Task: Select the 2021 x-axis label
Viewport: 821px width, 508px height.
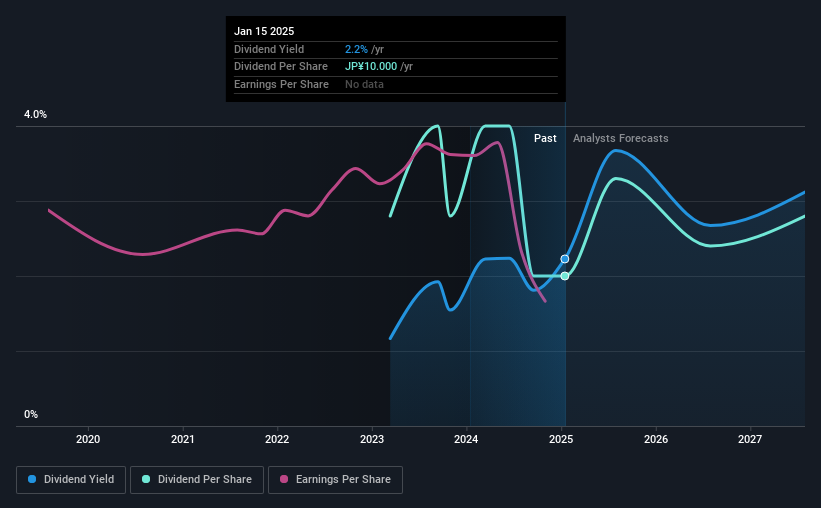Action: pyautogui.click(x=183, y=439)
